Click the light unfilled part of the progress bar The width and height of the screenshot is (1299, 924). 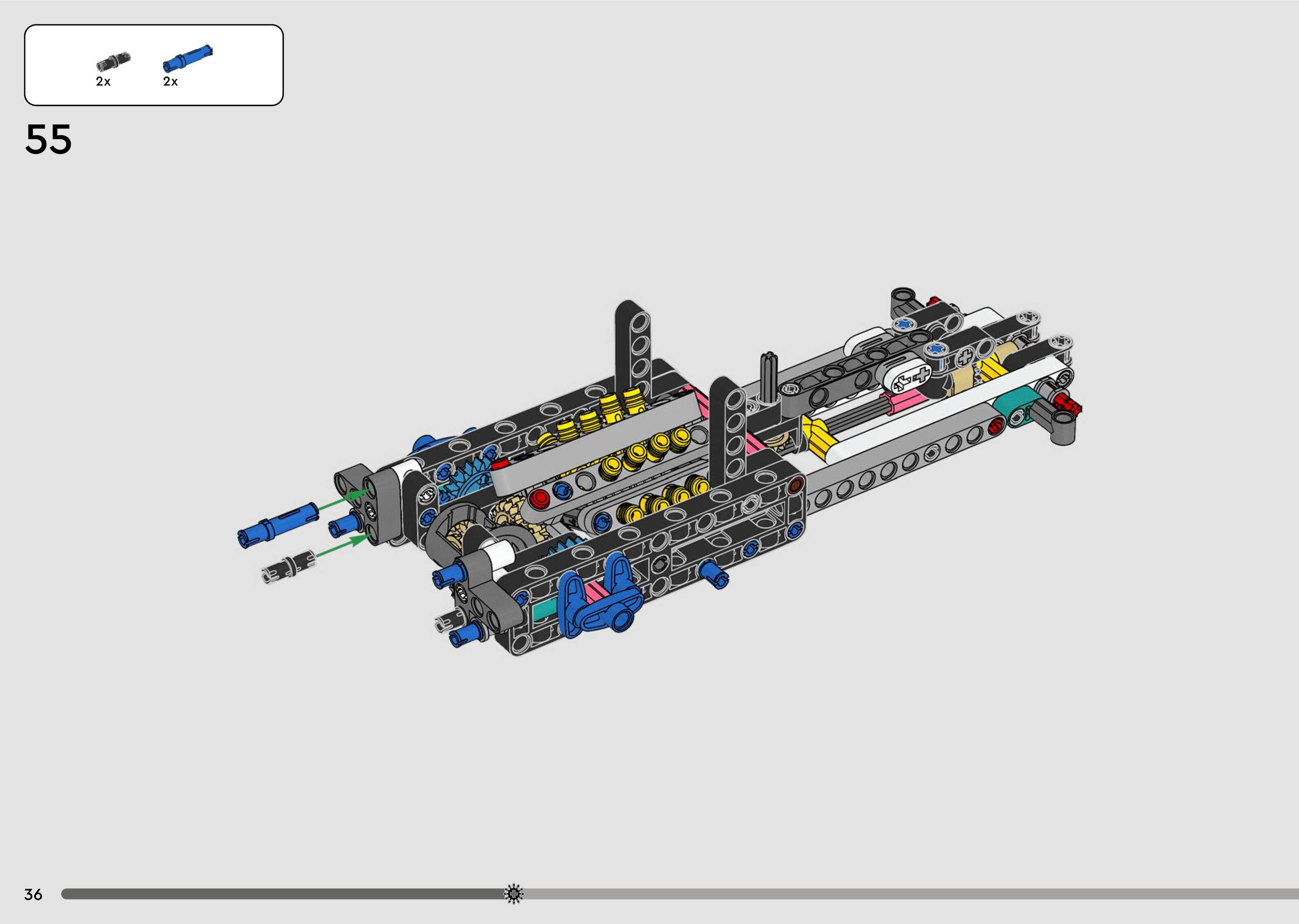910,894
